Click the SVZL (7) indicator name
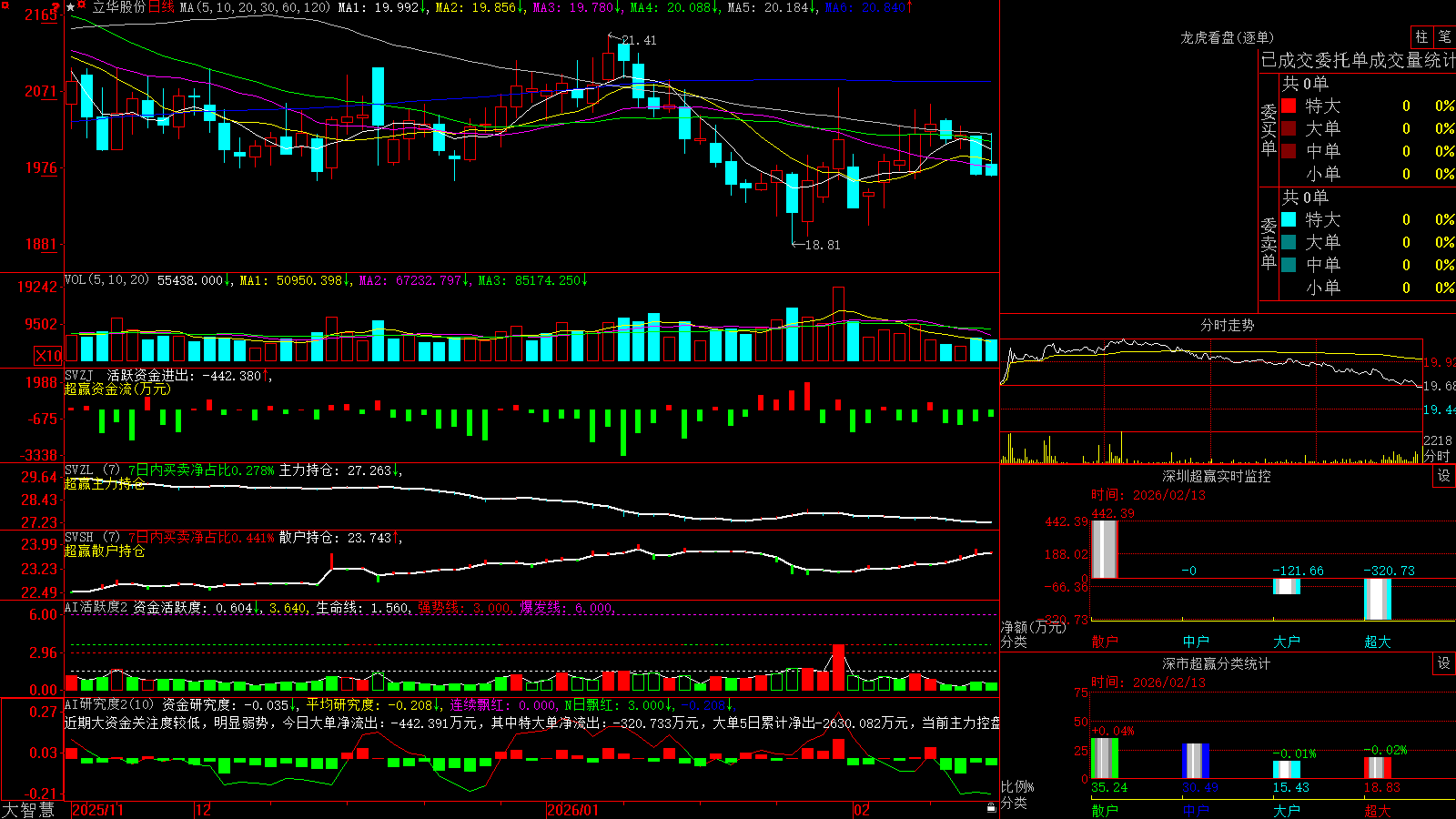 pos(92,470)
